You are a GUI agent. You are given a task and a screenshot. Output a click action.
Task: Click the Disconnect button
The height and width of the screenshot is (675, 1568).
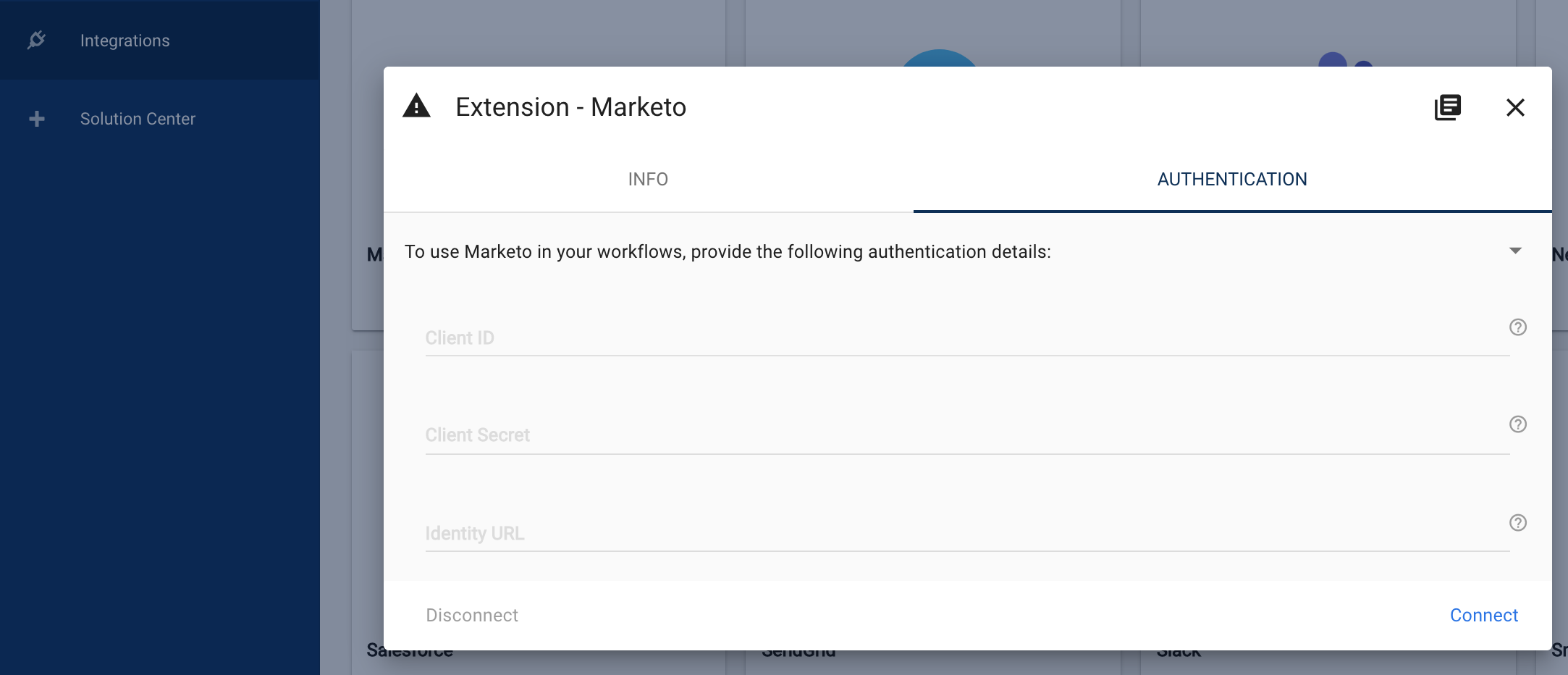472,615
